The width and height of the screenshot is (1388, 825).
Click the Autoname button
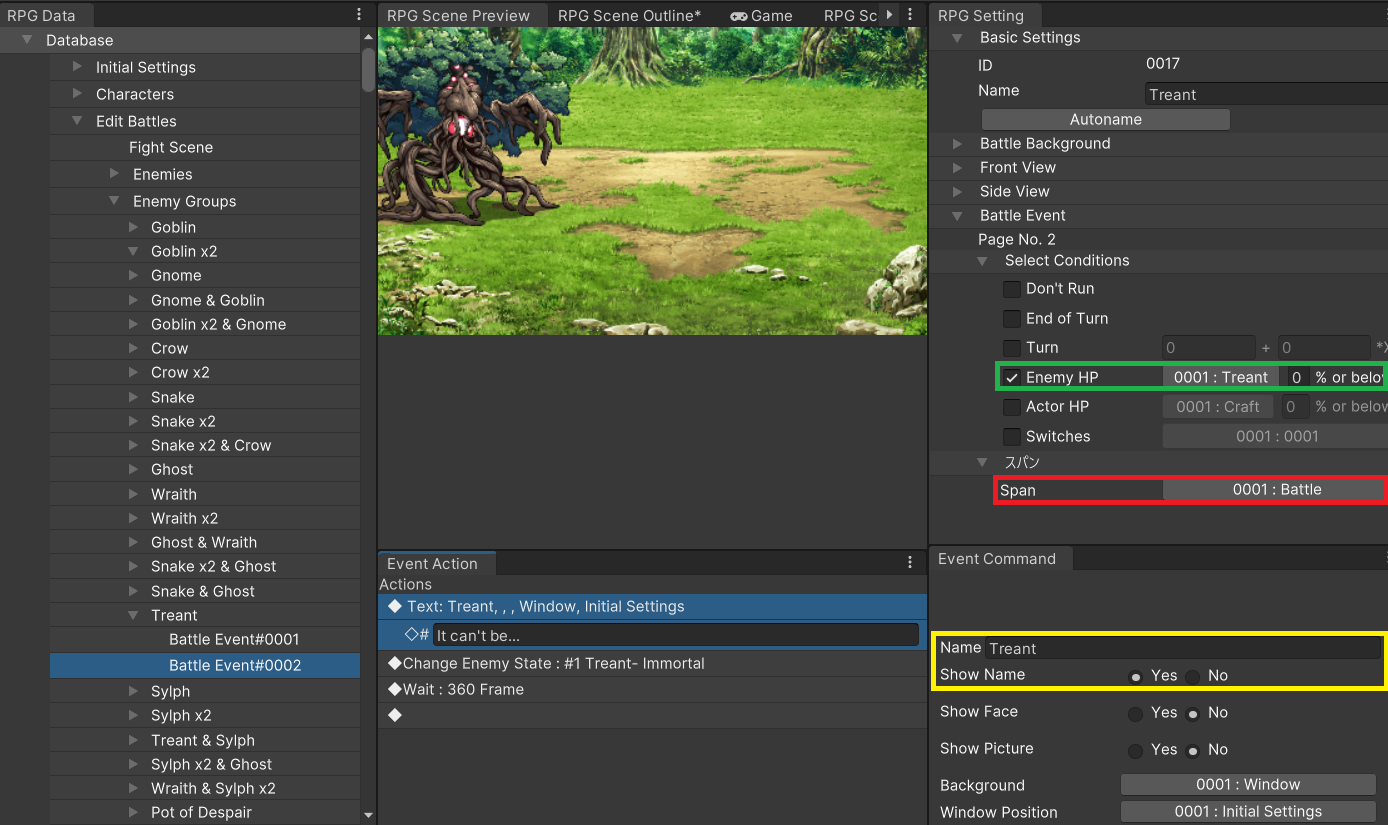1105,119
